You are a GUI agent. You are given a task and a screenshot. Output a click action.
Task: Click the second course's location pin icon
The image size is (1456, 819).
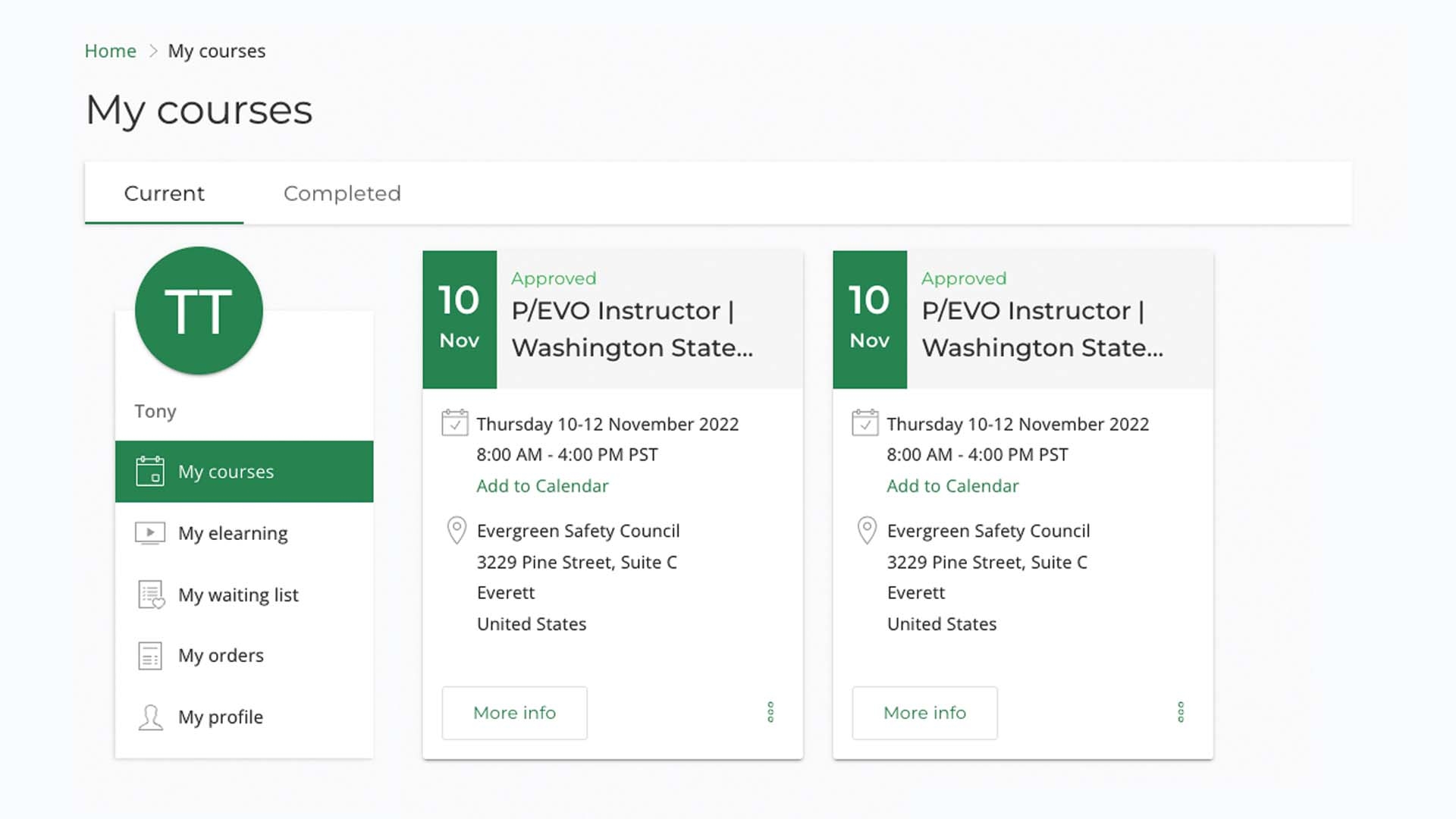coord(866,530)
